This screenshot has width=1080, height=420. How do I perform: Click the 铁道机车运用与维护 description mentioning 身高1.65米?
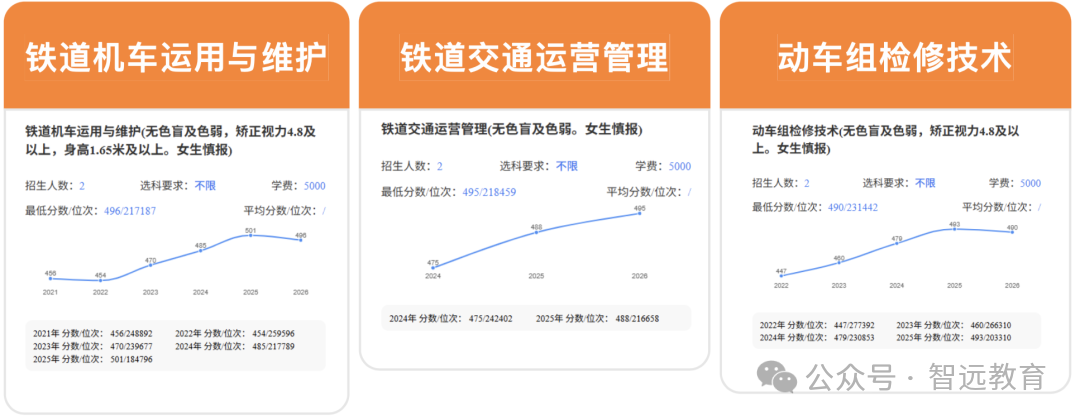pyautogui.click(x=170, y=140)
